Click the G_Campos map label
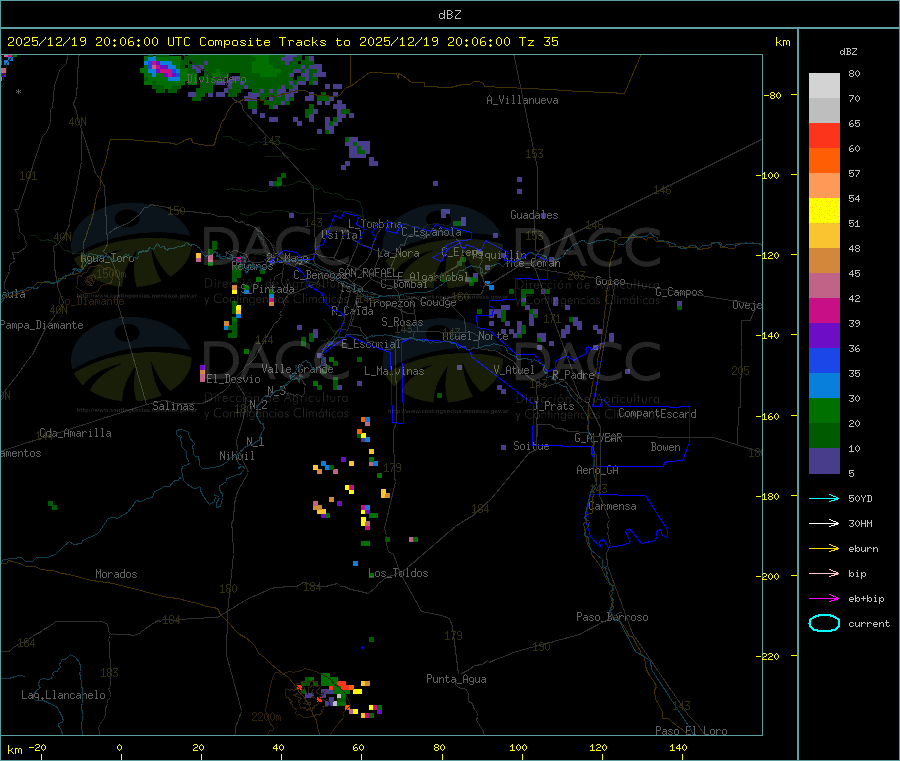 680,292
